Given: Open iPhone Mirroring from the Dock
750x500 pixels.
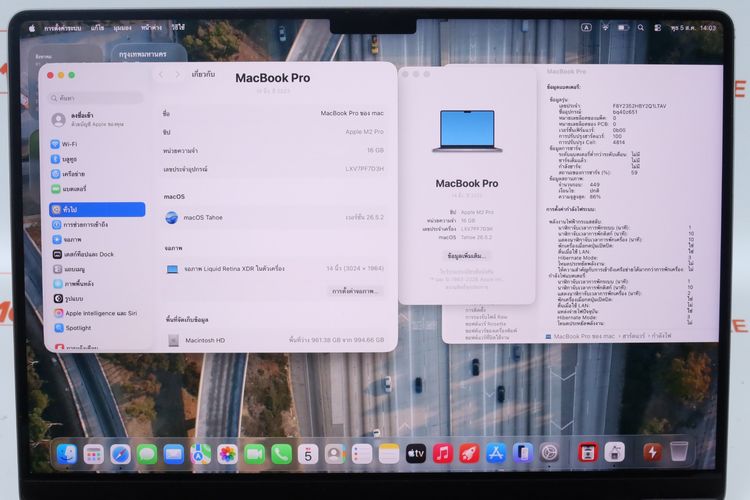Looking at the screenshot, I should [x=523, y=453].
